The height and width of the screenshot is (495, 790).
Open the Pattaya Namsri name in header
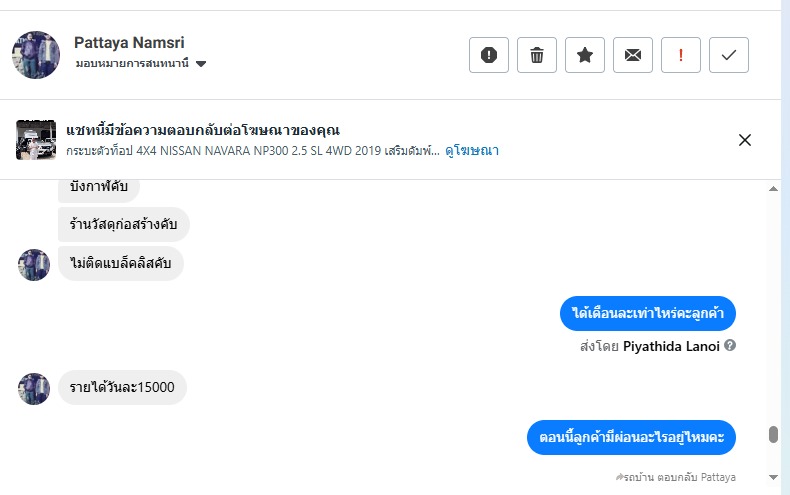click(129, 43)
